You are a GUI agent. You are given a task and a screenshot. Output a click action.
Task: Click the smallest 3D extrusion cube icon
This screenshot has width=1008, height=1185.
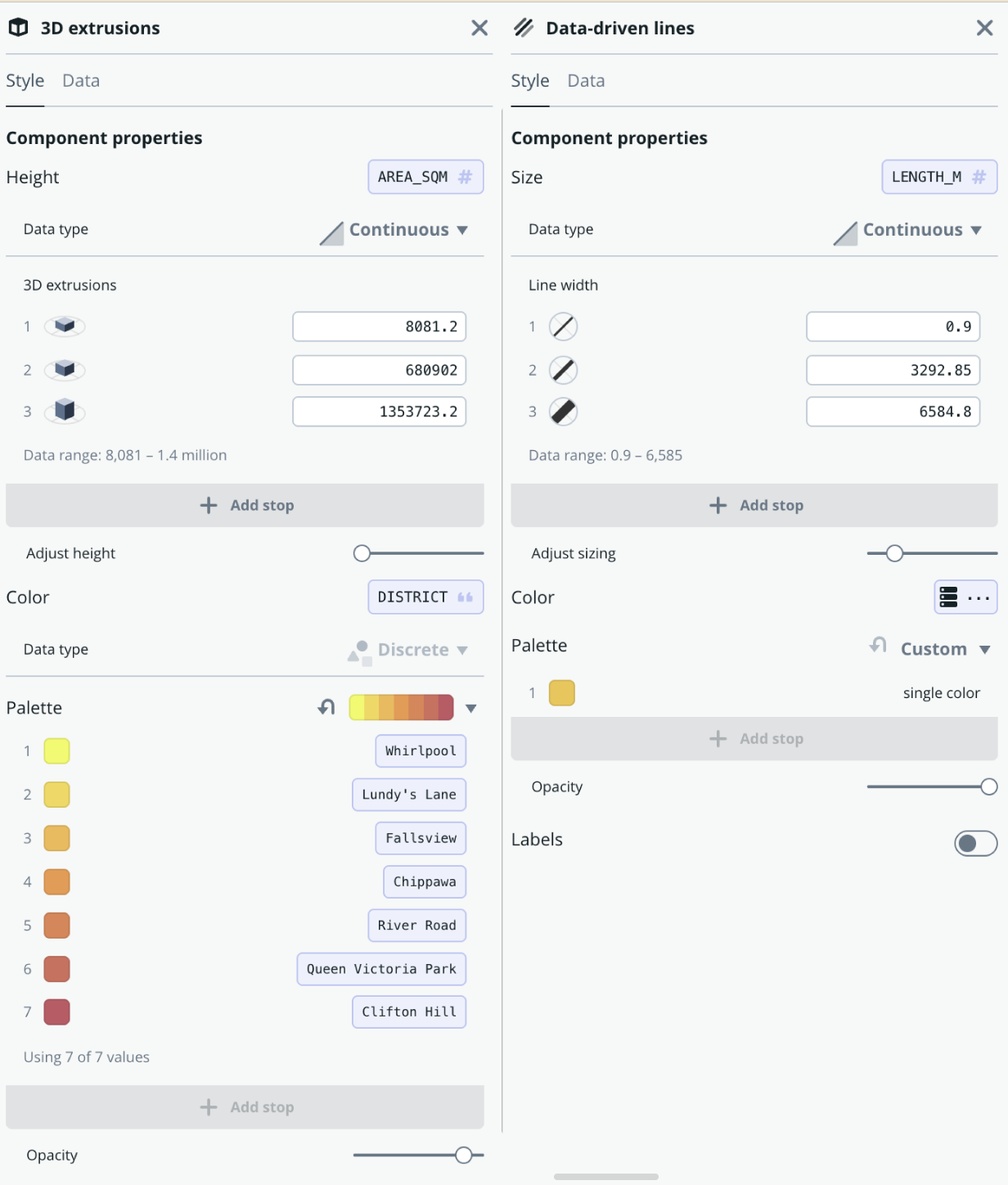pos(65,327)
